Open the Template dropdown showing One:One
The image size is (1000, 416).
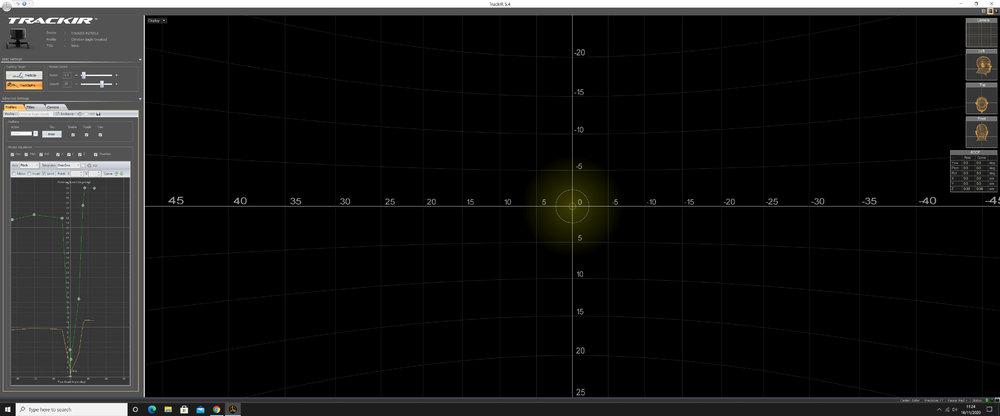pos(68,165)
